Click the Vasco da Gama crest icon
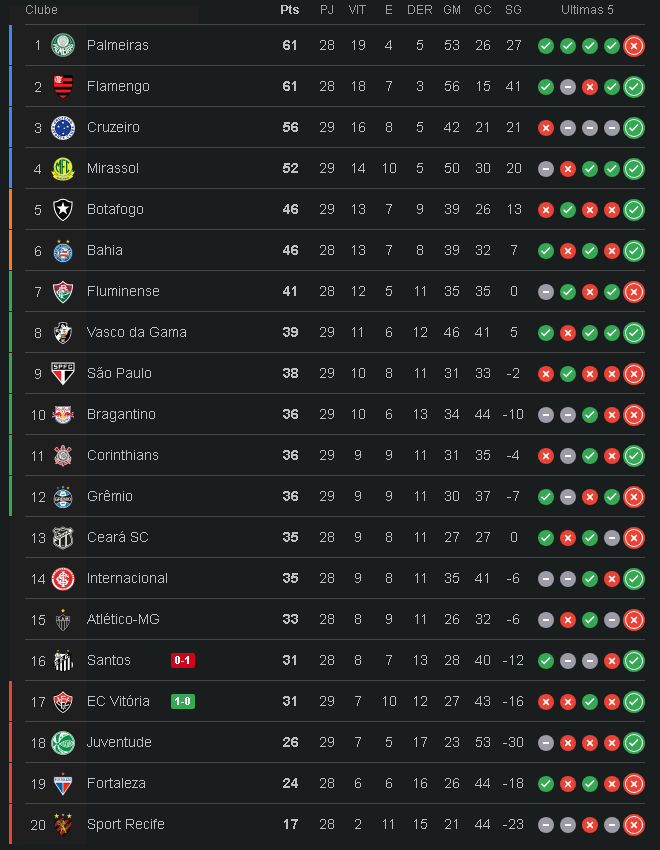This screenshot has height=850, width=660. tap(63, 332)
